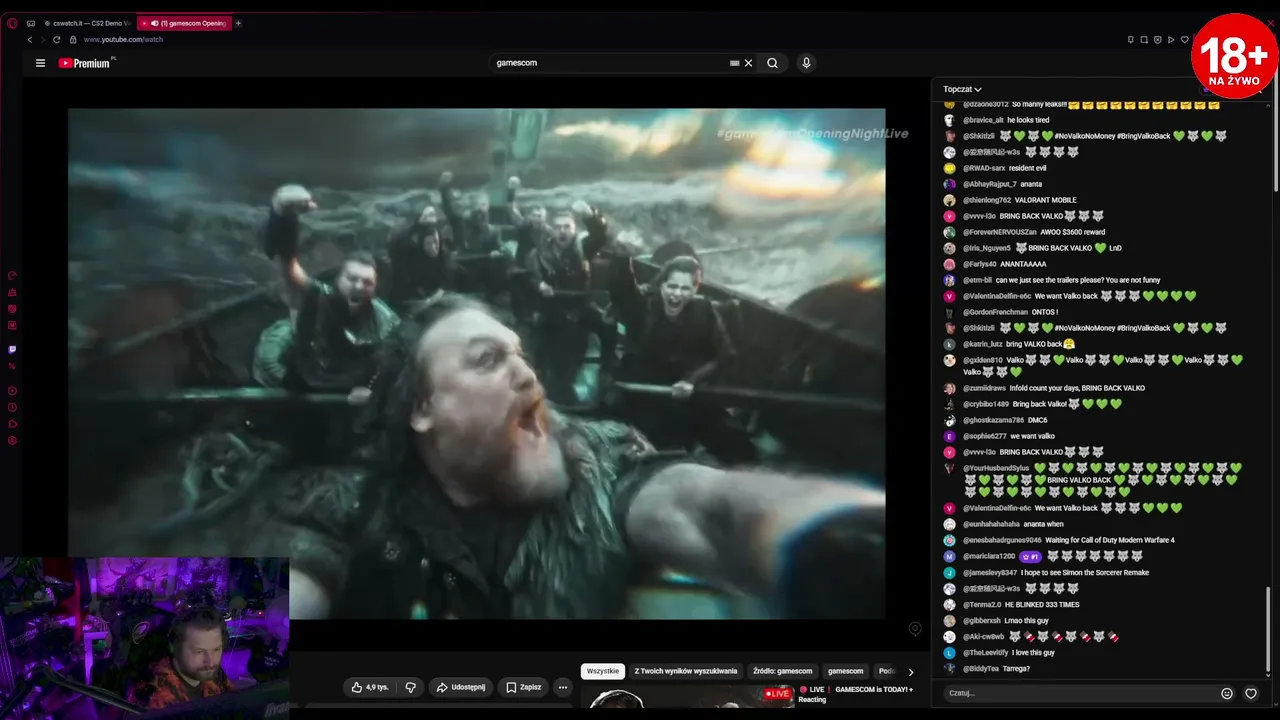The height and width of the screenshot is (720, 1280).
Task: Click the video player frame
Action: point(476,364)
